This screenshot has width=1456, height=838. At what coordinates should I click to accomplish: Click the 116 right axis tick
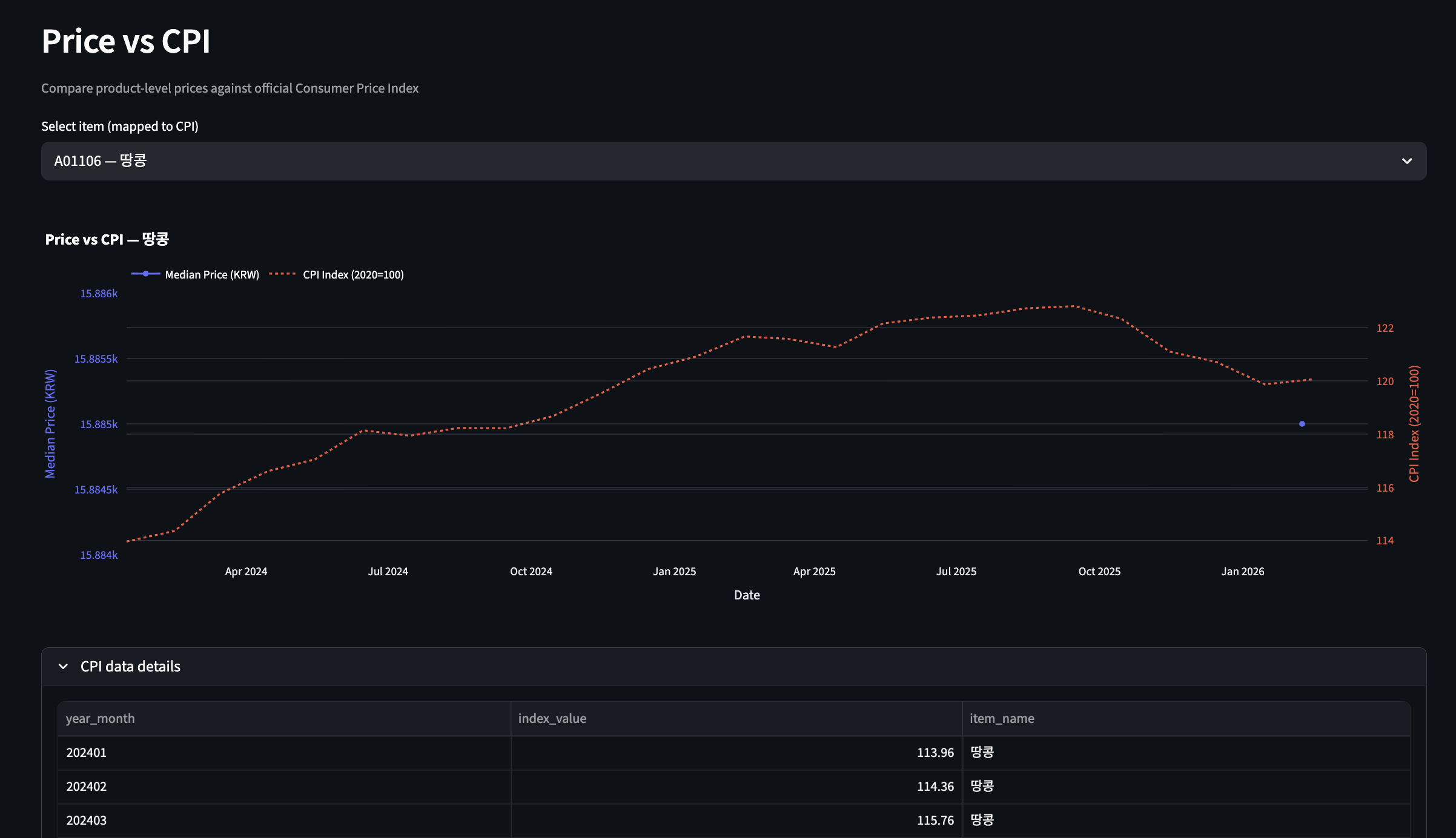[1385, 488]
